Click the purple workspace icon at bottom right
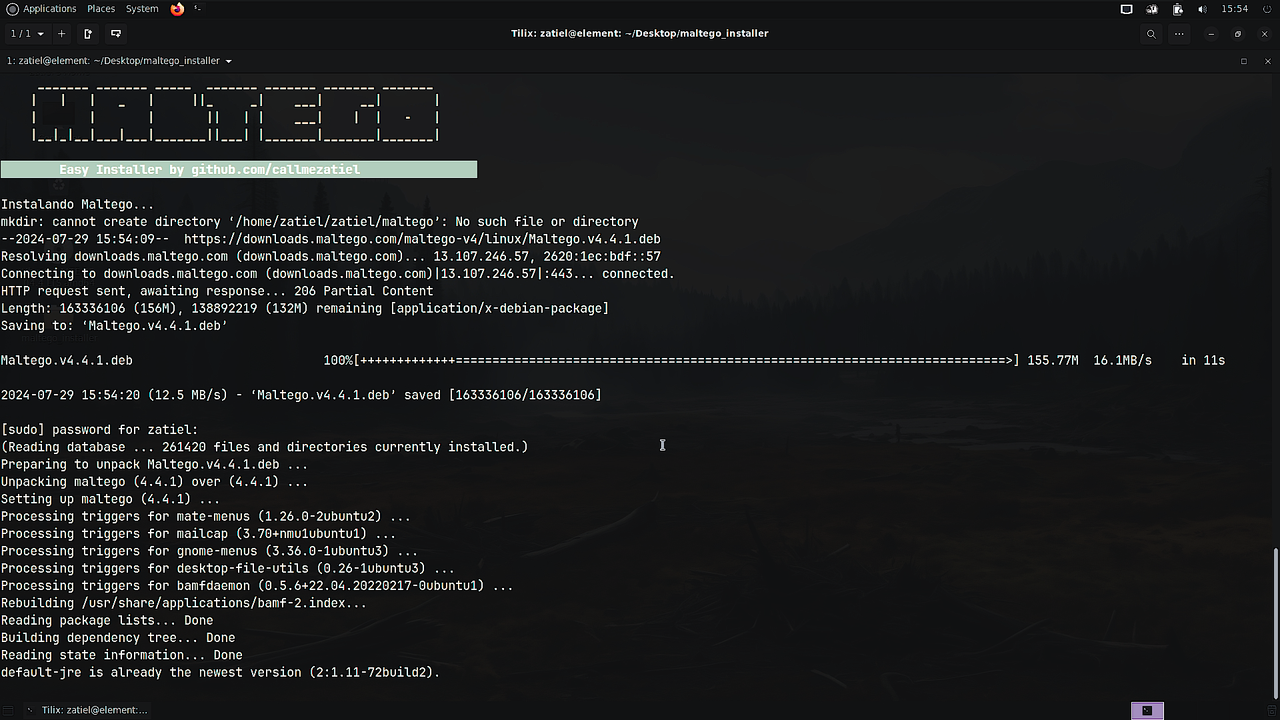1280x720 pixels. tap(1147, 710)
